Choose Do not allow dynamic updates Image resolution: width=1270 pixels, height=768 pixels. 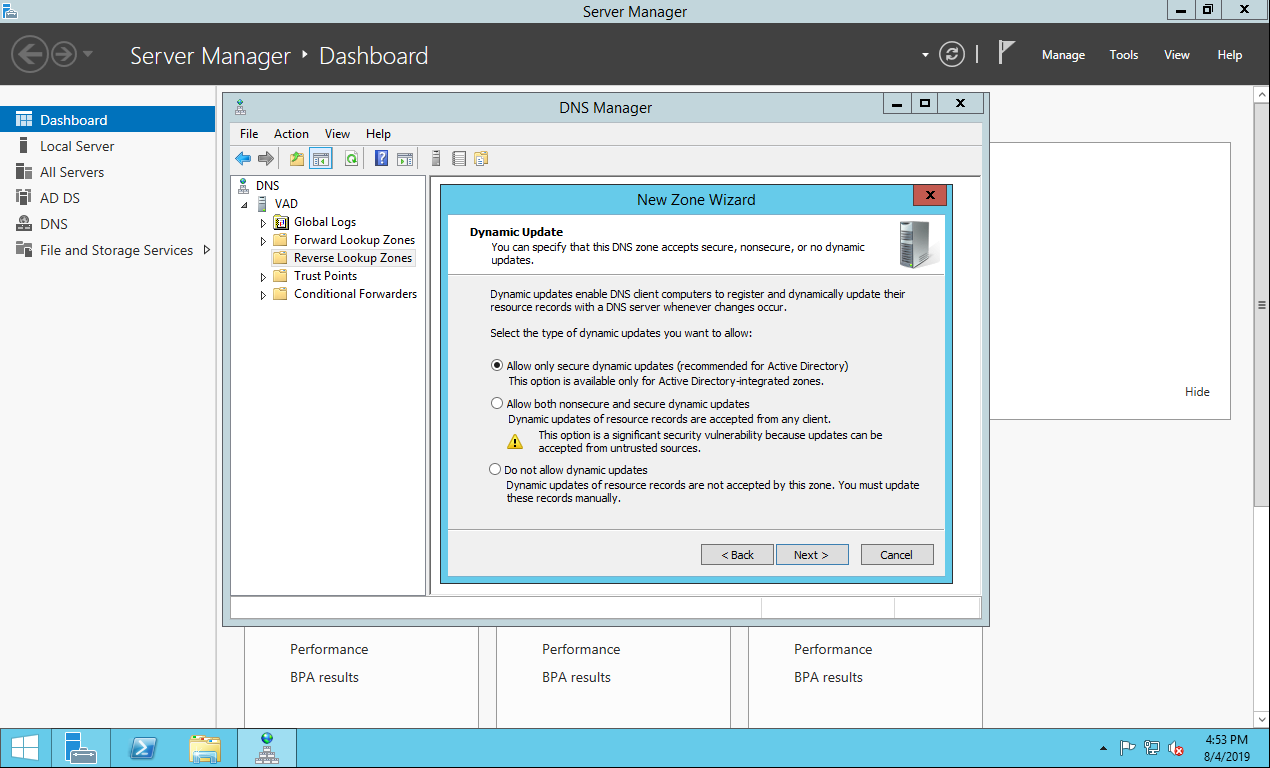(x=495, y=470)
